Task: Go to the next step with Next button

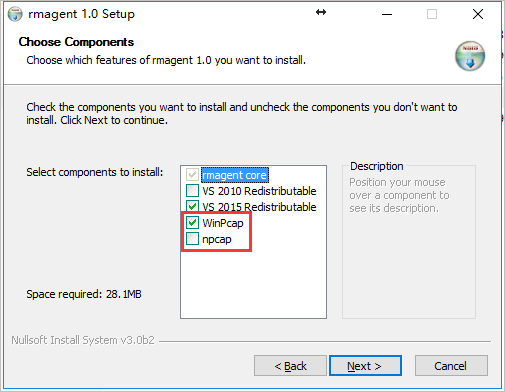Action: point(365,366)
